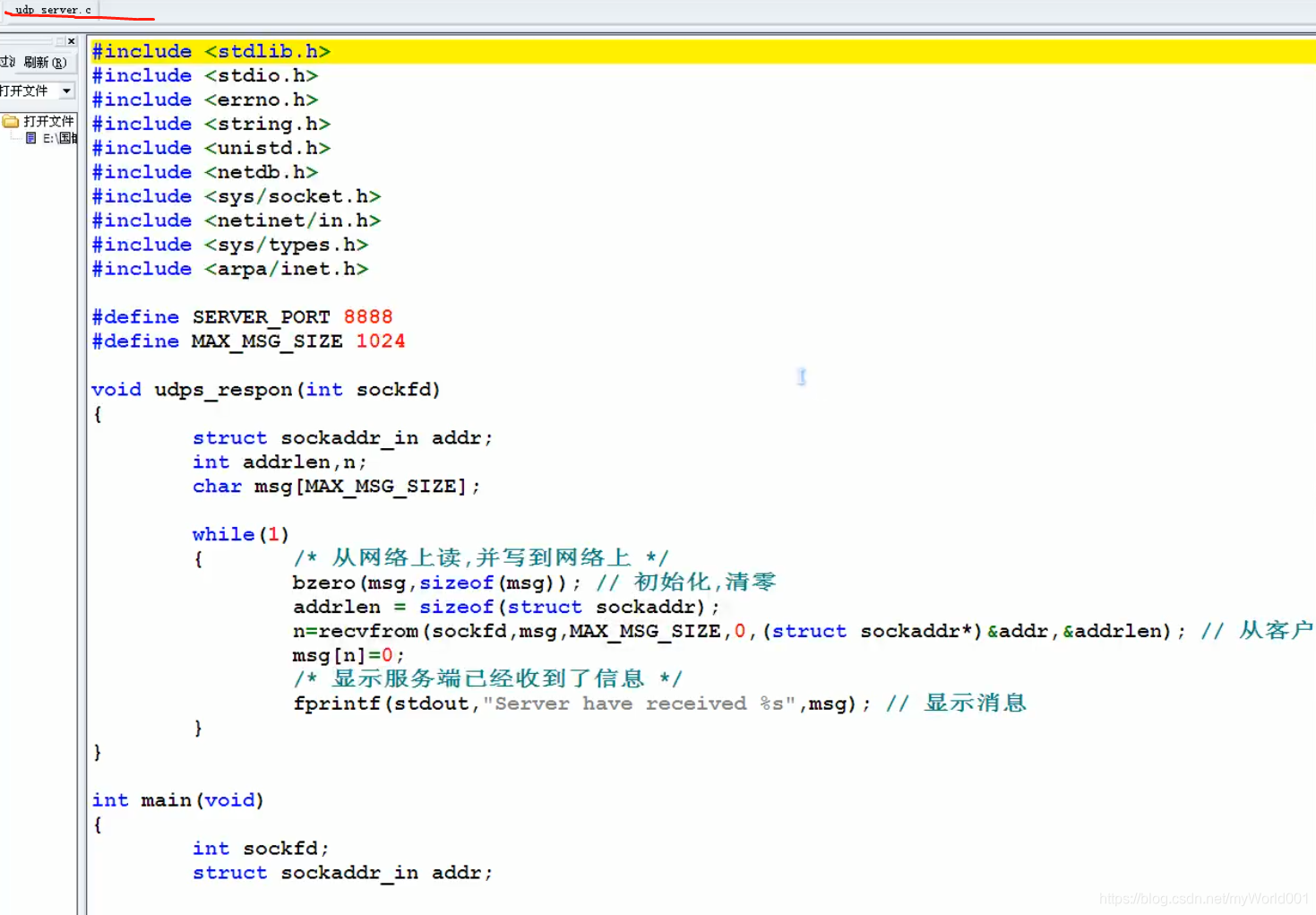Image resolution: width=1316 pixels, height=915 pixels.
Task: Select the E:\ file entry in tree
Action: 60,138
